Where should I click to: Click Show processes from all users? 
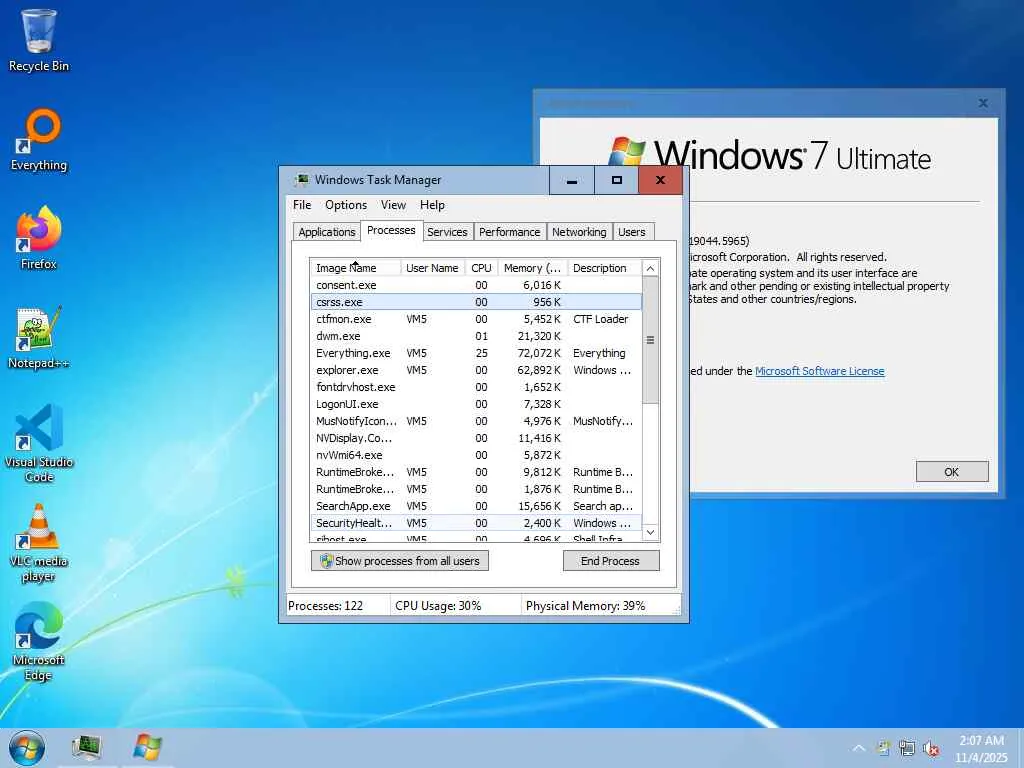tap(400, 561)
